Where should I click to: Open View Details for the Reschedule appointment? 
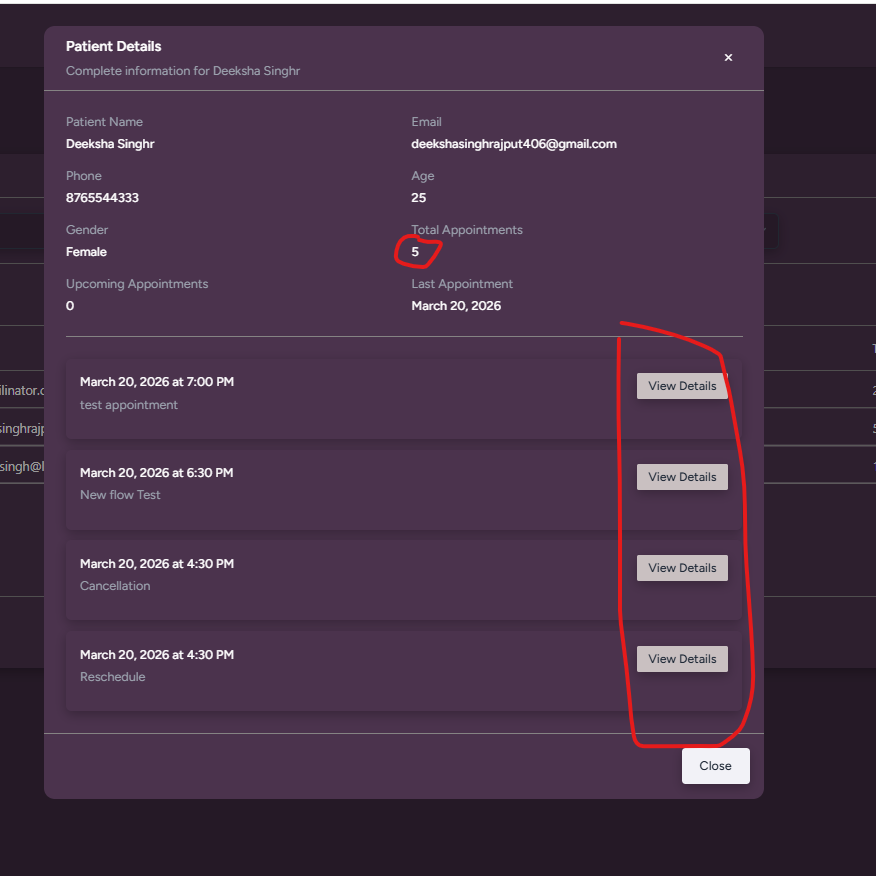click(x=682, y=659)
